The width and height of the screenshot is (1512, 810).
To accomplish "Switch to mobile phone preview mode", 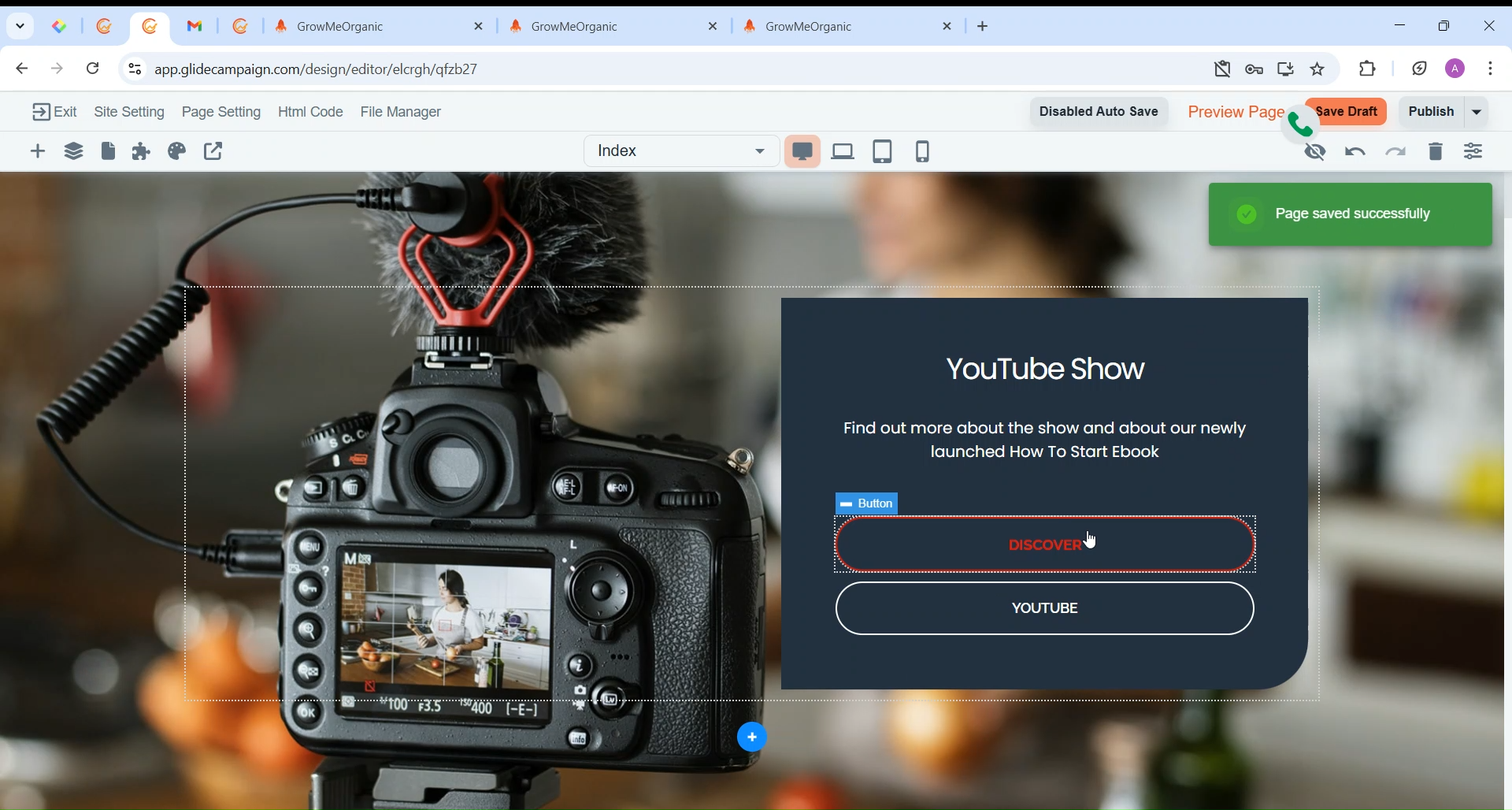I will point(923,151).
